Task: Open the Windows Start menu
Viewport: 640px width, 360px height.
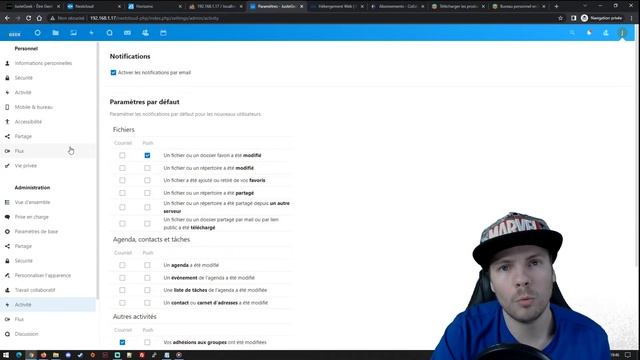Action: [6, 355]
